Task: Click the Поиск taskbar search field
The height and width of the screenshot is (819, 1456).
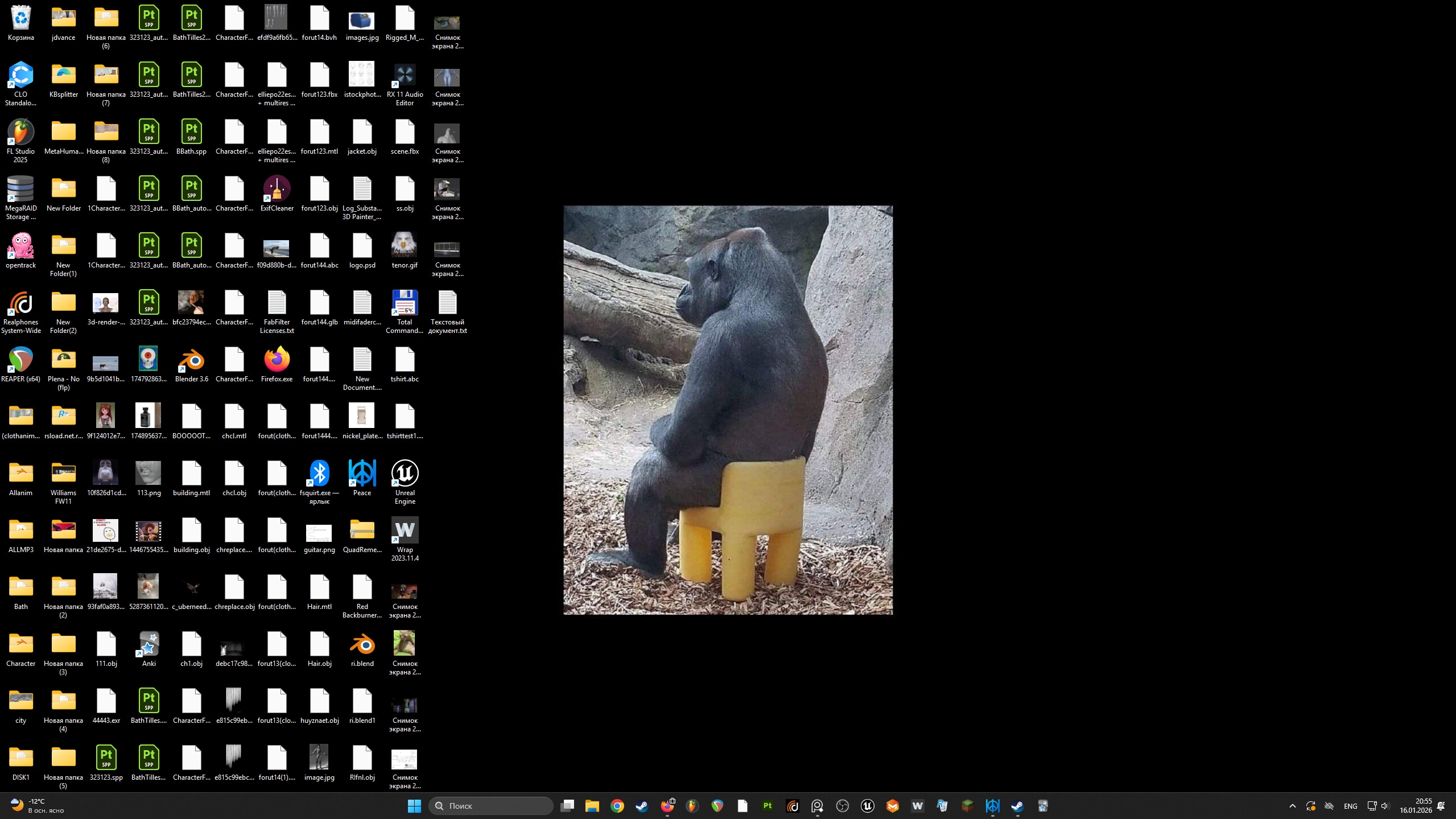Action: coord(492,806)
